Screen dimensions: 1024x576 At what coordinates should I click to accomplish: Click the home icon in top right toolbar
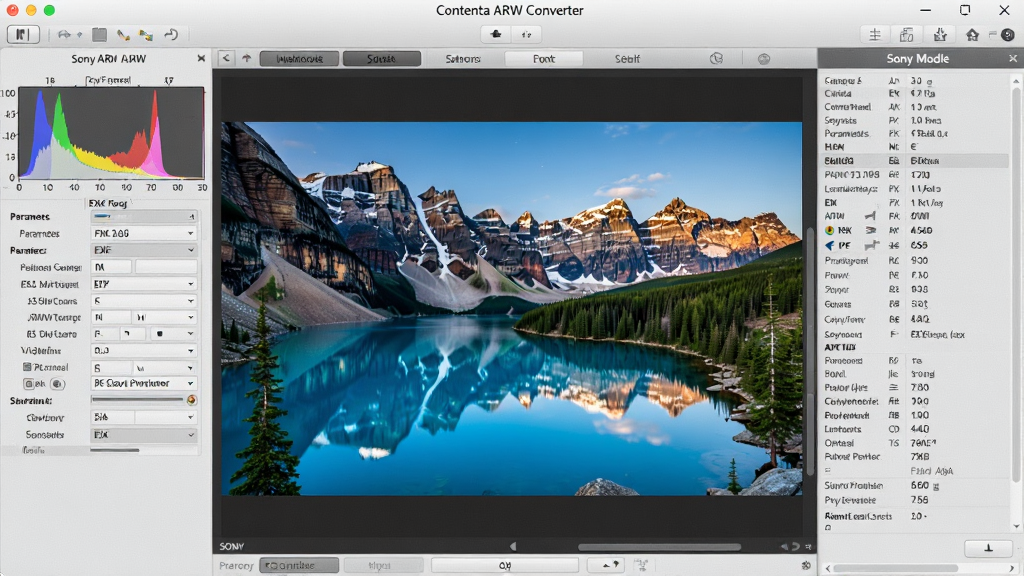coord(972,35)
